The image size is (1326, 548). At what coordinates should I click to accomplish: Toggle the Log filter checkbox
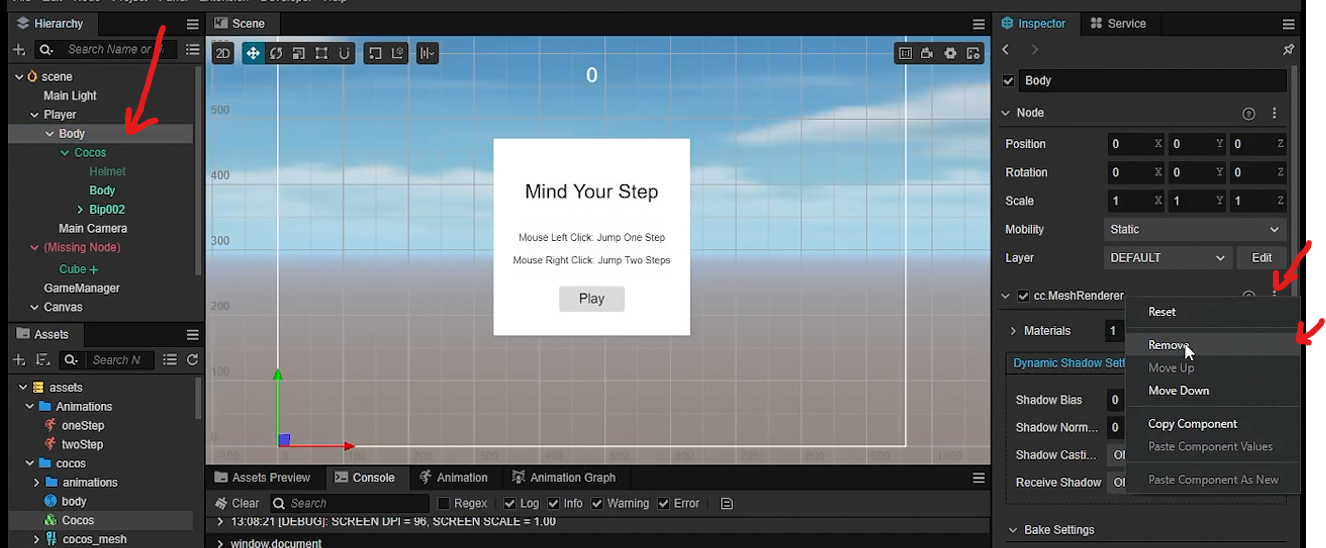coord(510,504)
